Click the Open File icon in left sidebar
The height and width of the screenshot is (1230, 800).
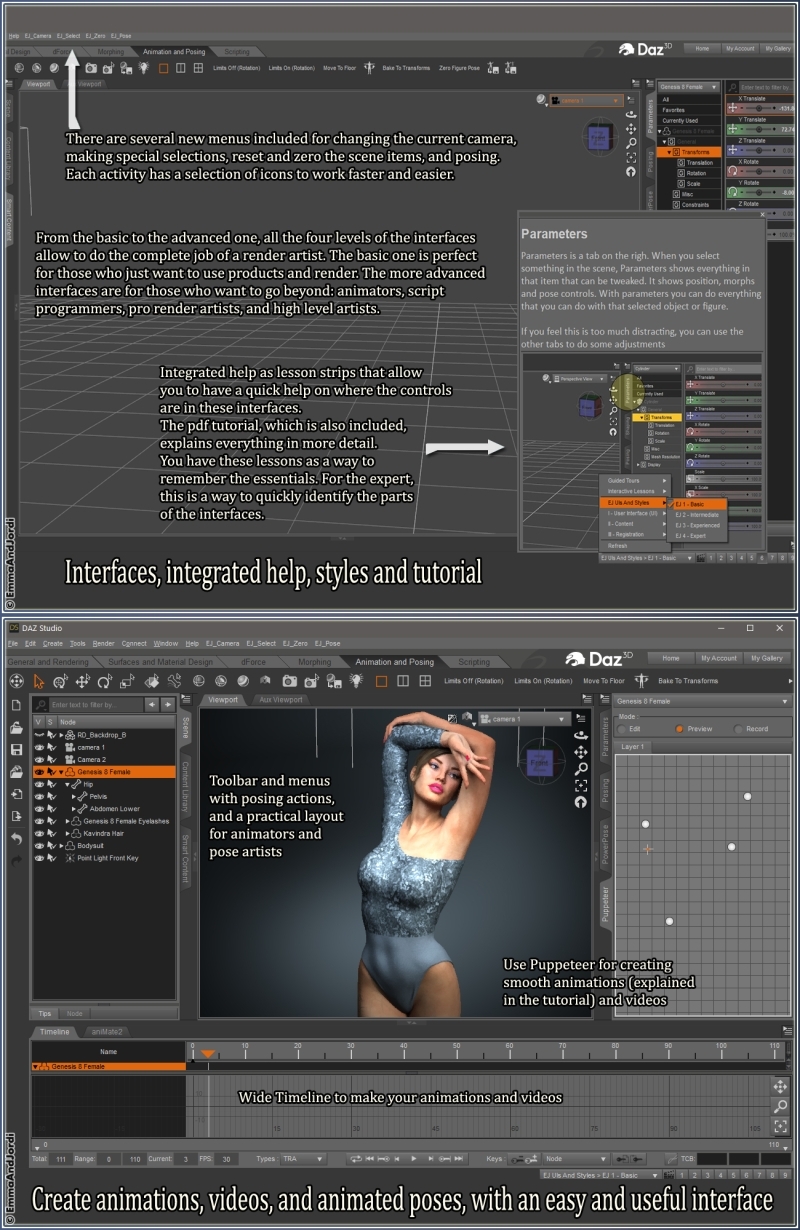pyautogui.click(x=16, y=728)
